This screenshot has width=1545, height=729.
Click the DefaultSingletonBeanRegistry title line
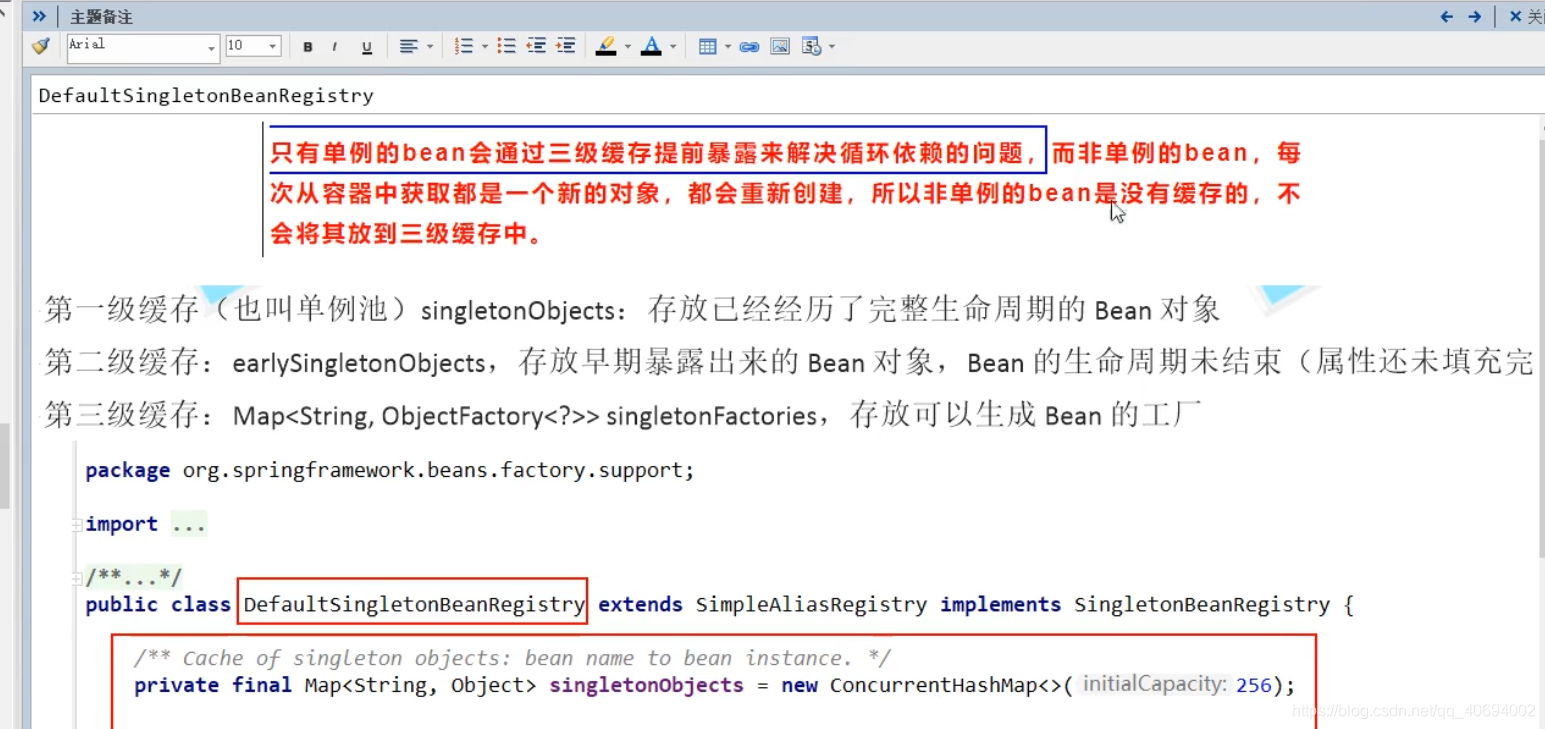206,96
